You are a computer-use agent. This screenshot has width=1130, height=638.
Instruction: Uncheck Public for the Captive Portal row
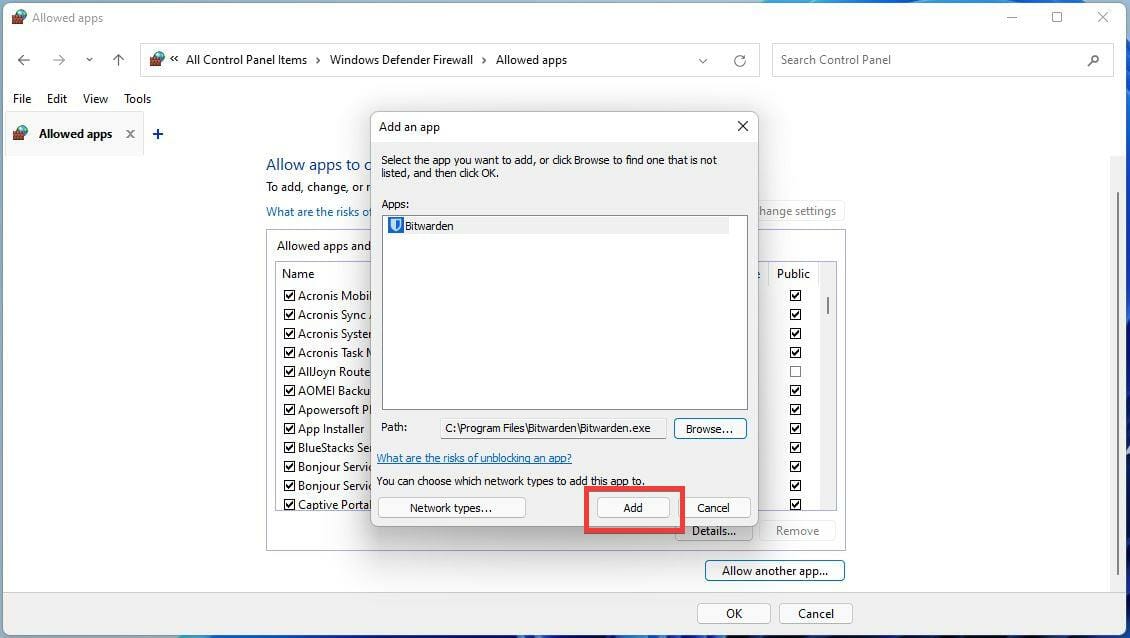[x=796, y=505]
